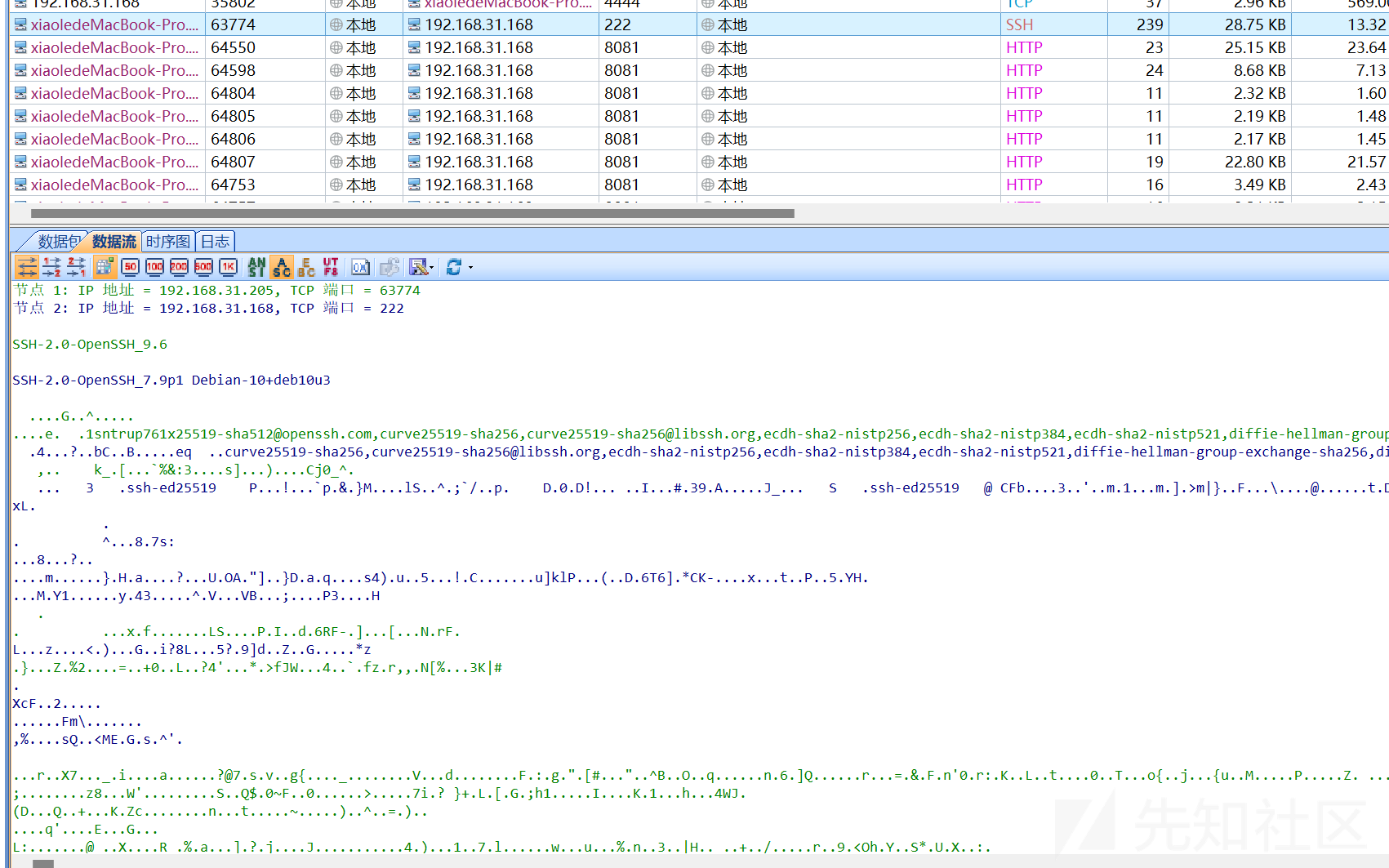Select the row with source port 64805
The image size is (1389, 868).
click(x=699, y=116)
